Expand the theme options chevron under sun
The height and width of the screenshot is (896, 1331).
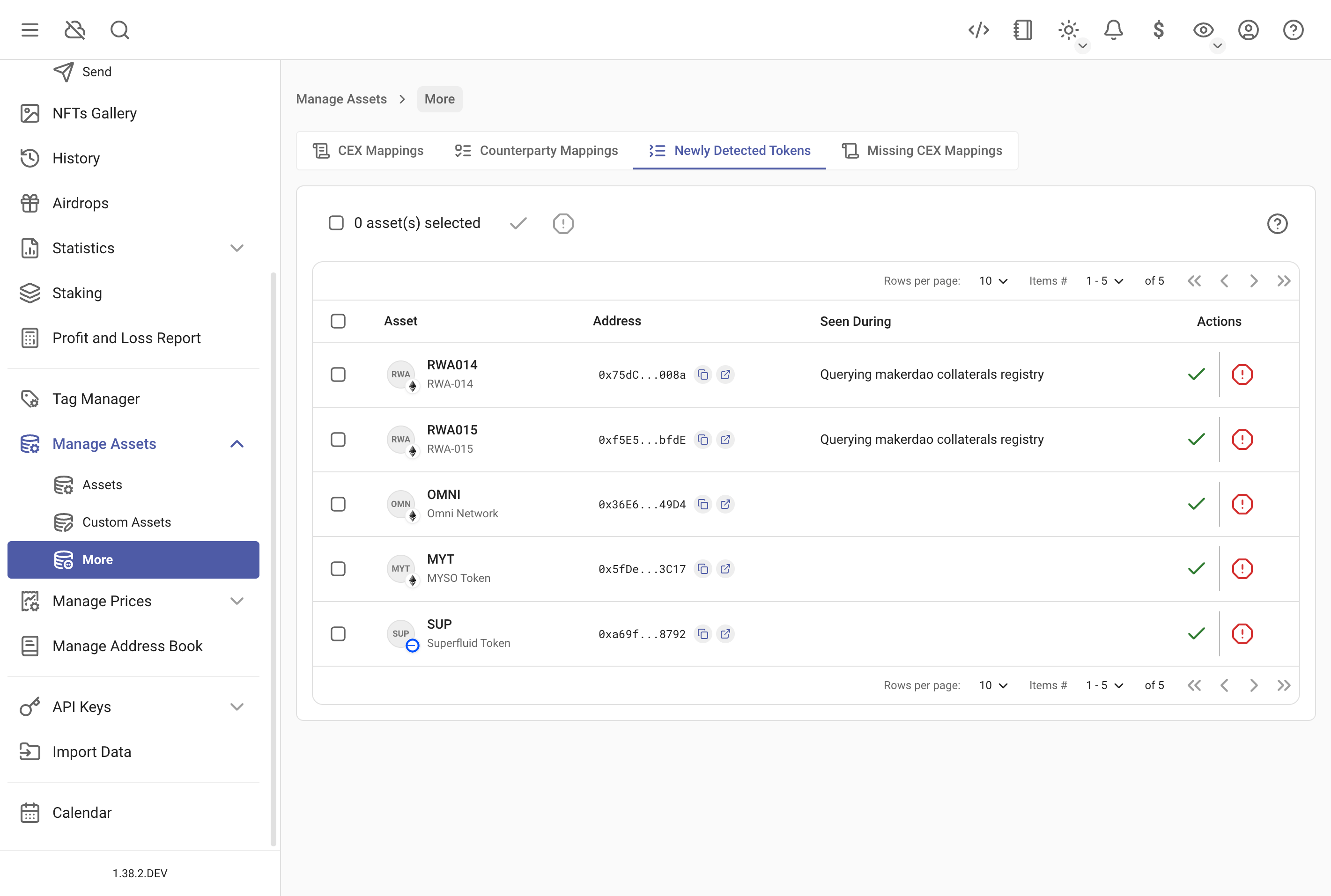pos(1082,46)
